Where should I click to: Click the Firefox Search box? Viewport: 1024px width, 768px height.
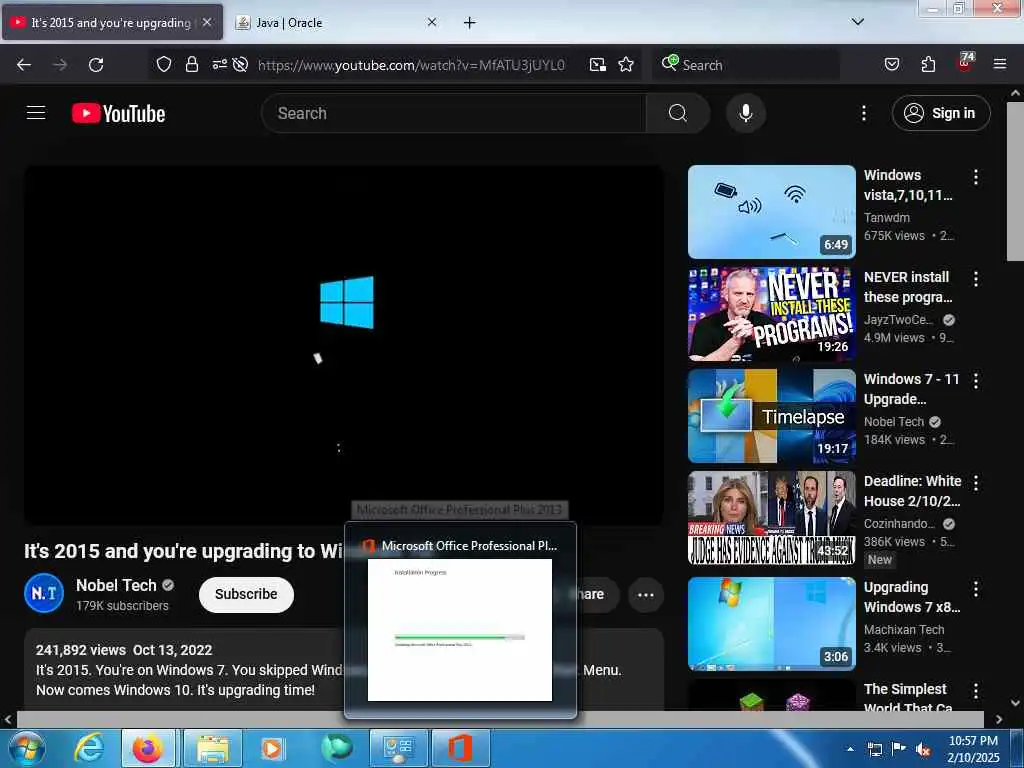tap(746, 65)
